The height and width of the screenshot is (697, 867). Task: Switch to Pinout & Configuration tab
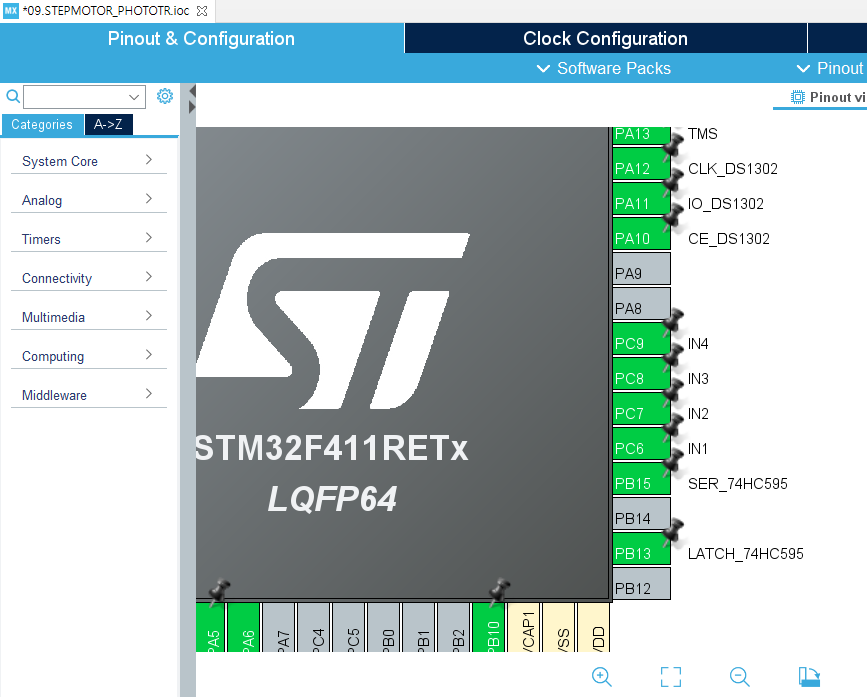point(201,39)
